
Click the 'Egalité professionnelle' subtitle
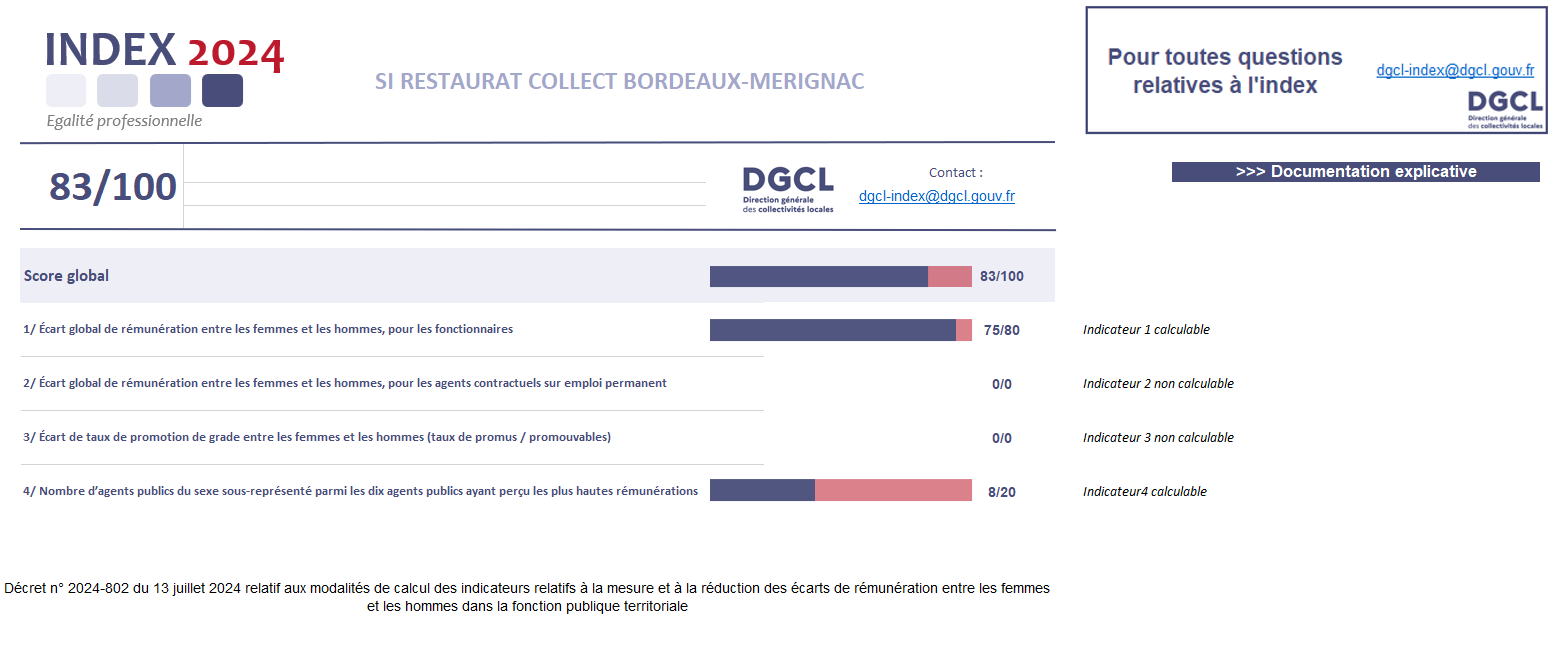(x=124, y=121)
